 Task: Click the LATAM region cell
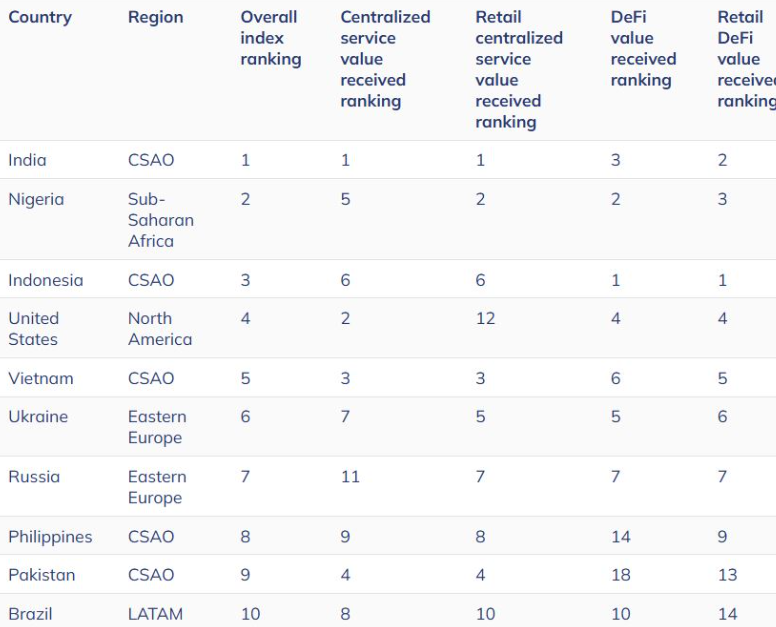point(155,614)
